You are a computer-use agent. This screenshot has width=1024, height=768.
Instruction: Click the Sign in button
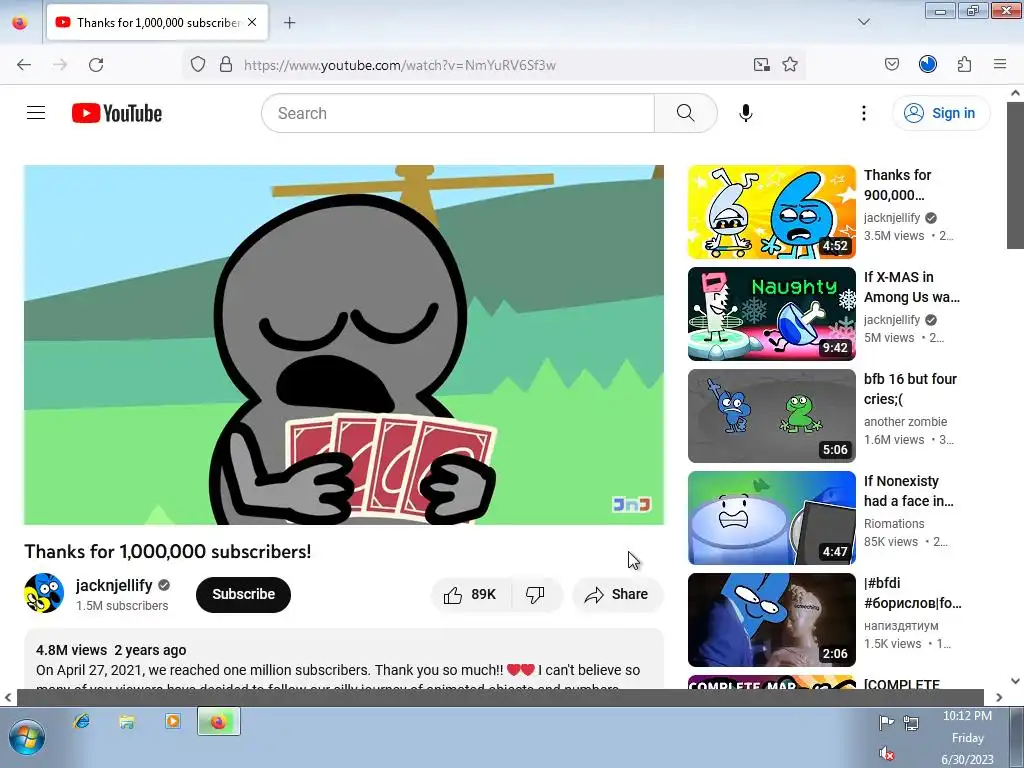(x=940, y=113)
